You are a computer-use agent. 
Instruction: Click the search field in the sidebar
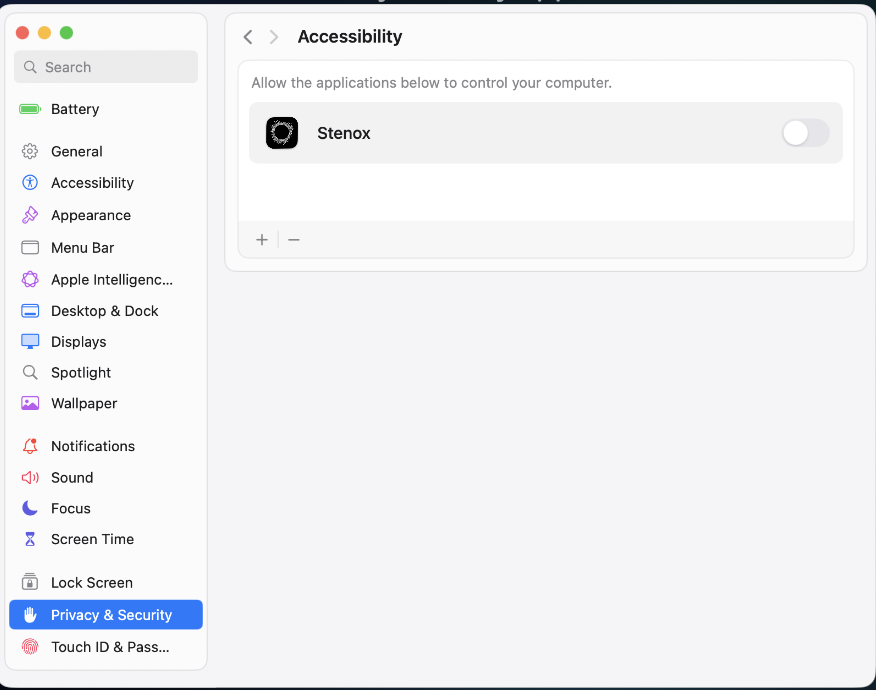pyautogui.click(x=105, y=67)
